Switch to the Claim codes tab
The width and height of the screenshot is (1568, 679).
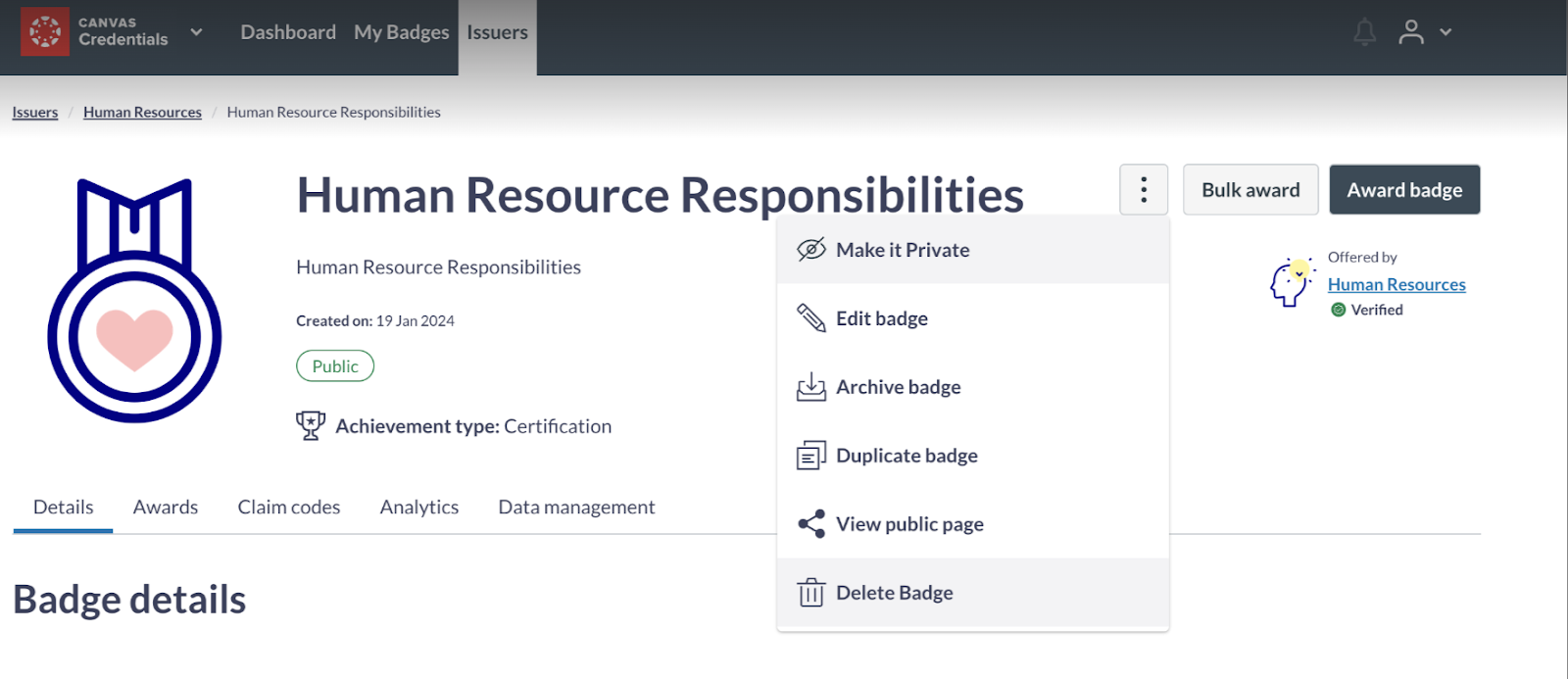click(289, 508)
